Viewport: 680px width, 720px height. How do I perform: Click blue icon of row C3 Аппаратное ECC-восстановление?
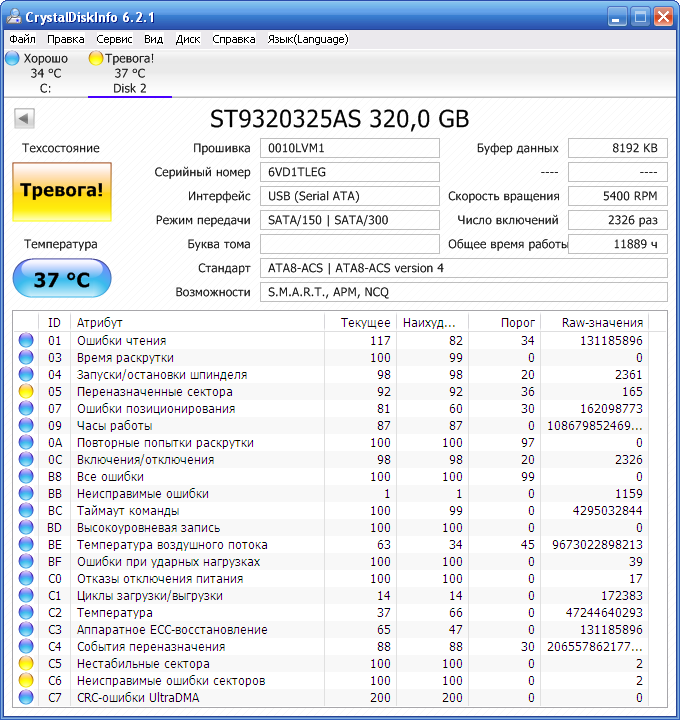26,629
